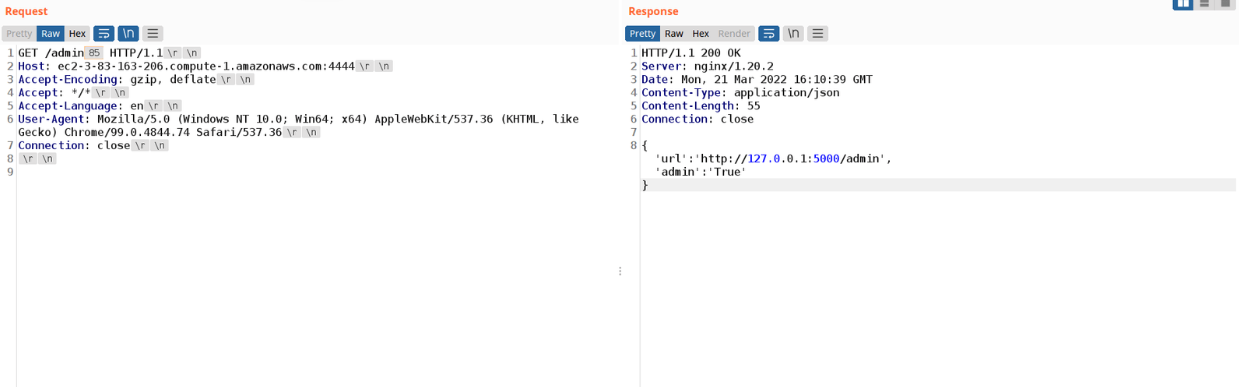Click the 'admin':'True' JSON line
This screenshot has width=1239, height=387.
tap(700, 172)
